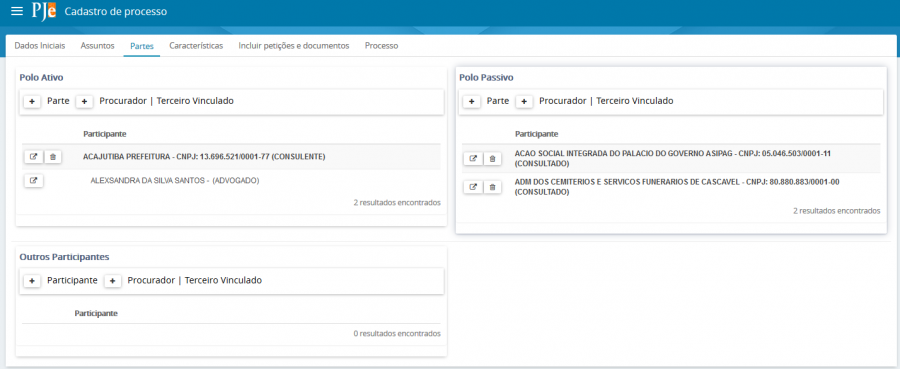Click the Polo Passivo heading

click(486, 77)
